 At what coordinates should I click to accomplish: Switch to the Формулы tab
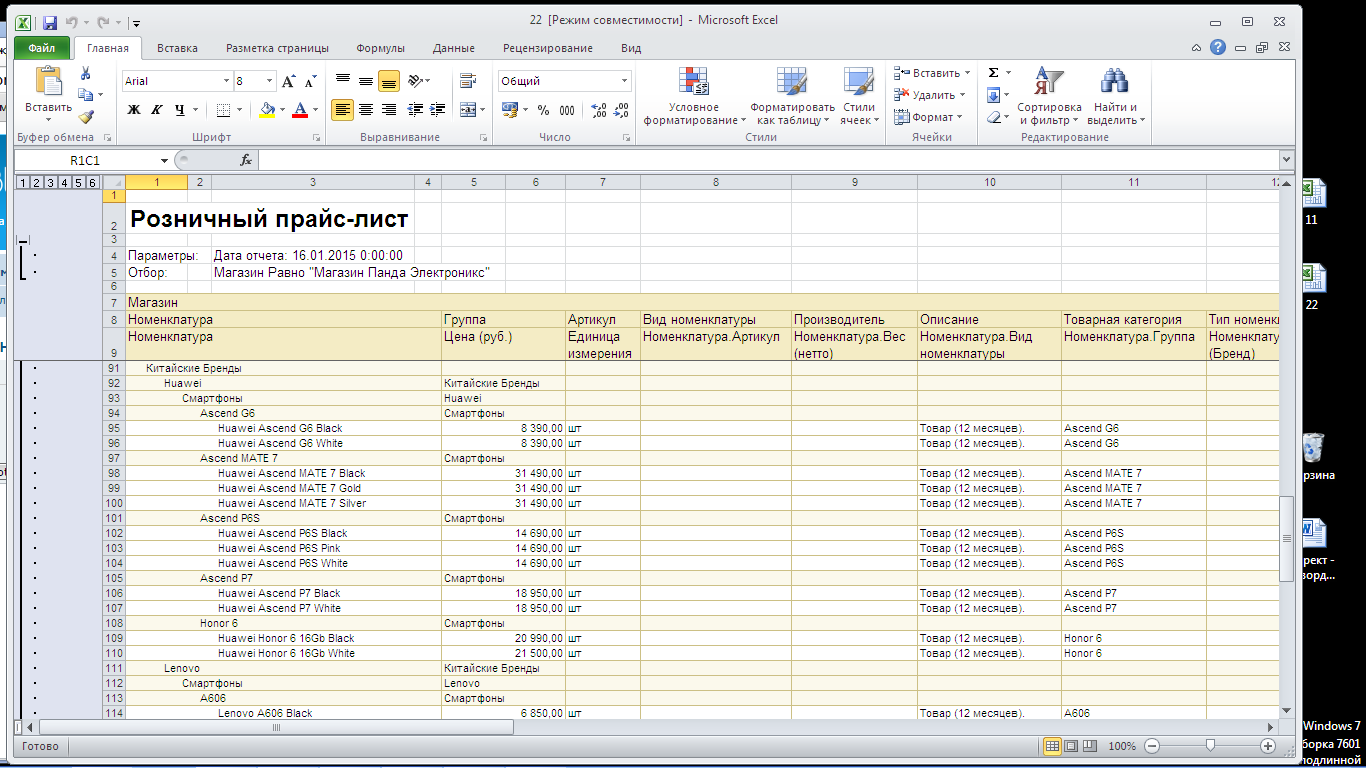click(380, 48)
